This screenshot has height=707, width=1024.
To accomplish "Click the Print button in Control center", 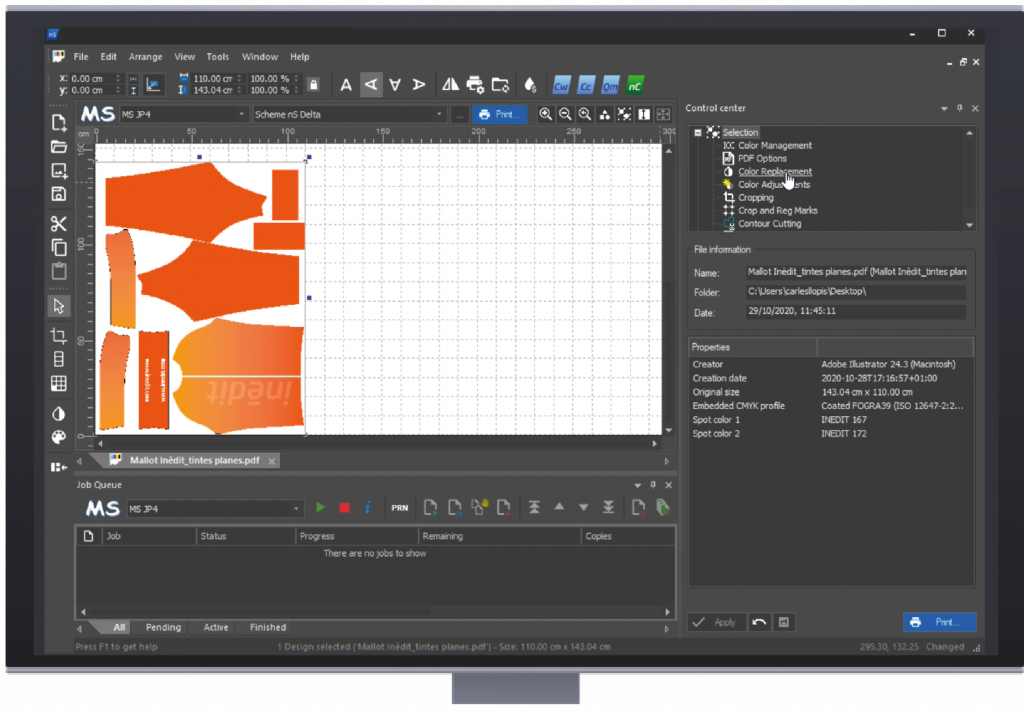I will [939, 622].
